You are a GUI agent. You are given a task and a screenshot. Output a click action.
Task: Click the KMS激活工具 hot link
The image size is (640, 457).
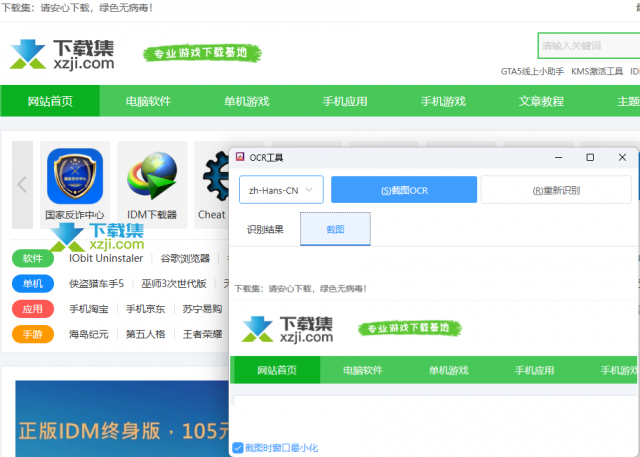[x=597, y=72]
